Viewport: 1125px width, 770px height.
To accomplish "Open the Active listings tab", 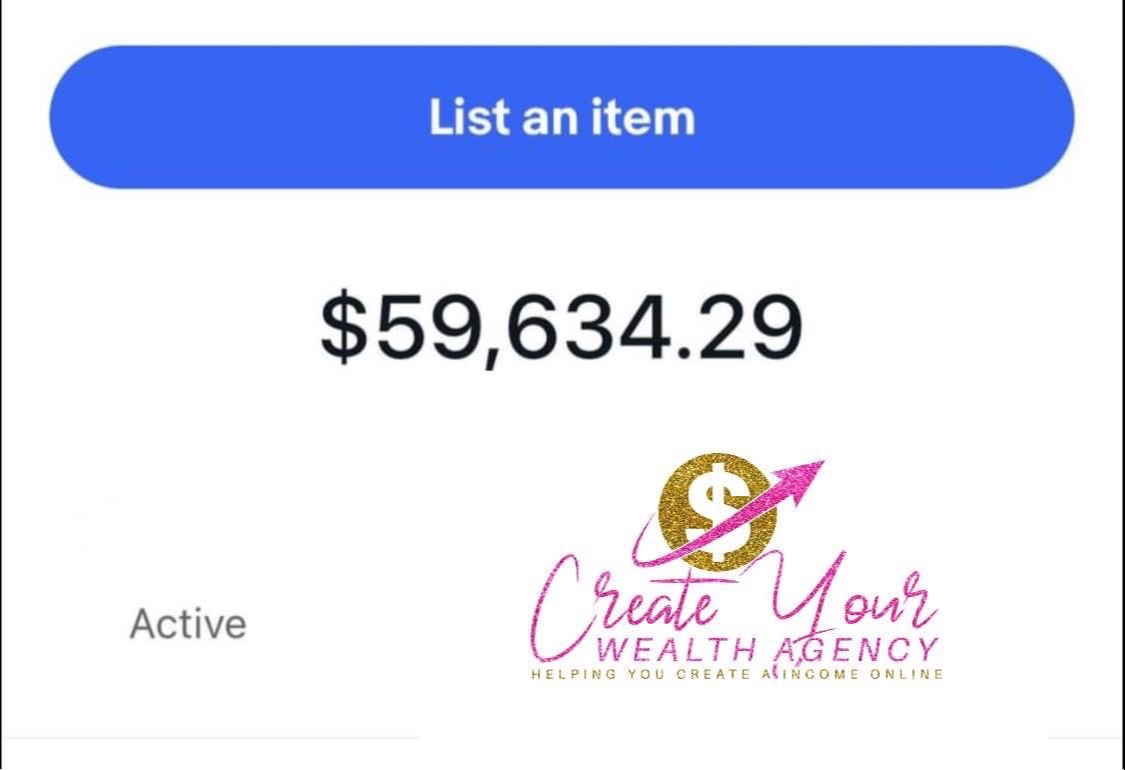I will pyautogui.click(x=188, y=624).
